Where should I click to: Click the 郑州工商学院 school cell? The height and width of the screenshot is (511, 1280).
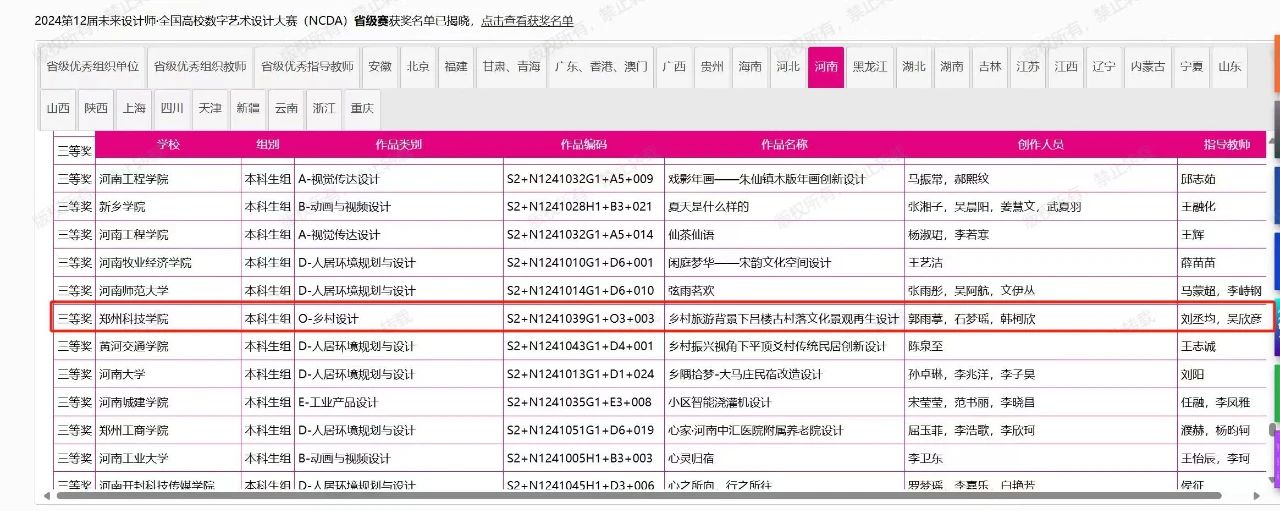(x=168, y=431)
